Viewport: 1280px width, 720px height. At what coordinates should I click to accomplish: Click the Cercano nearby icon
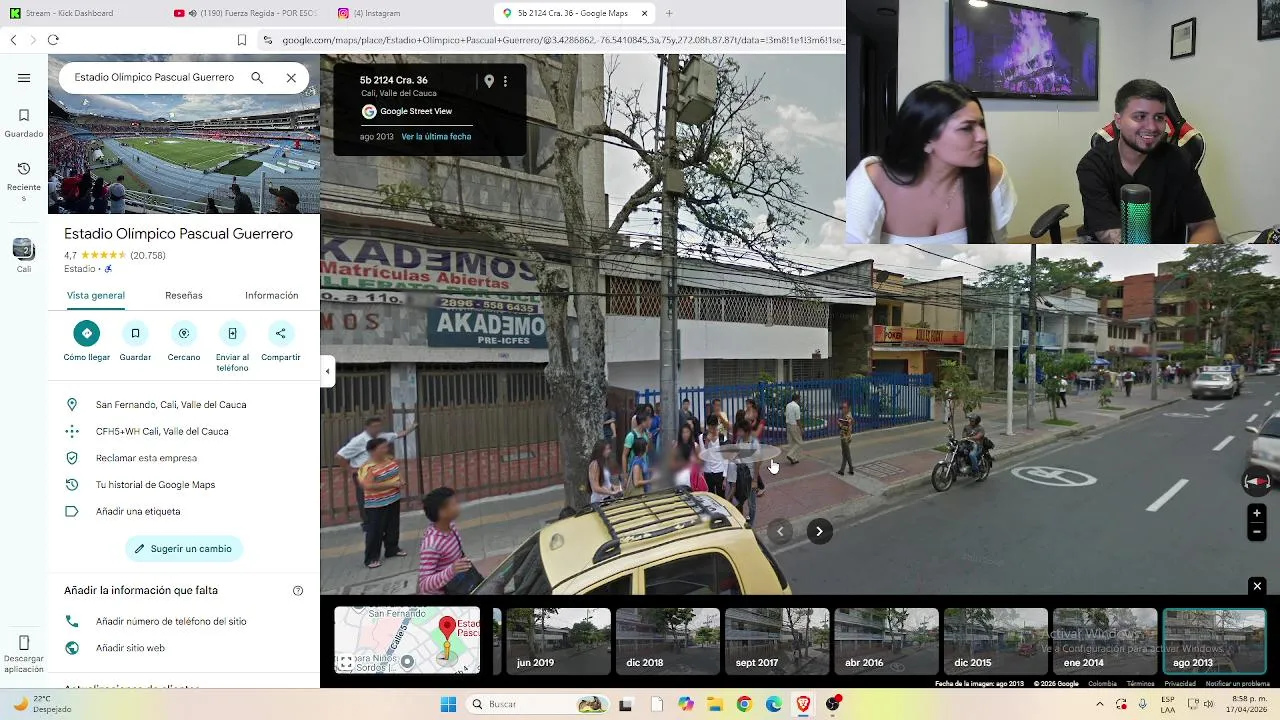coord(183,333)
